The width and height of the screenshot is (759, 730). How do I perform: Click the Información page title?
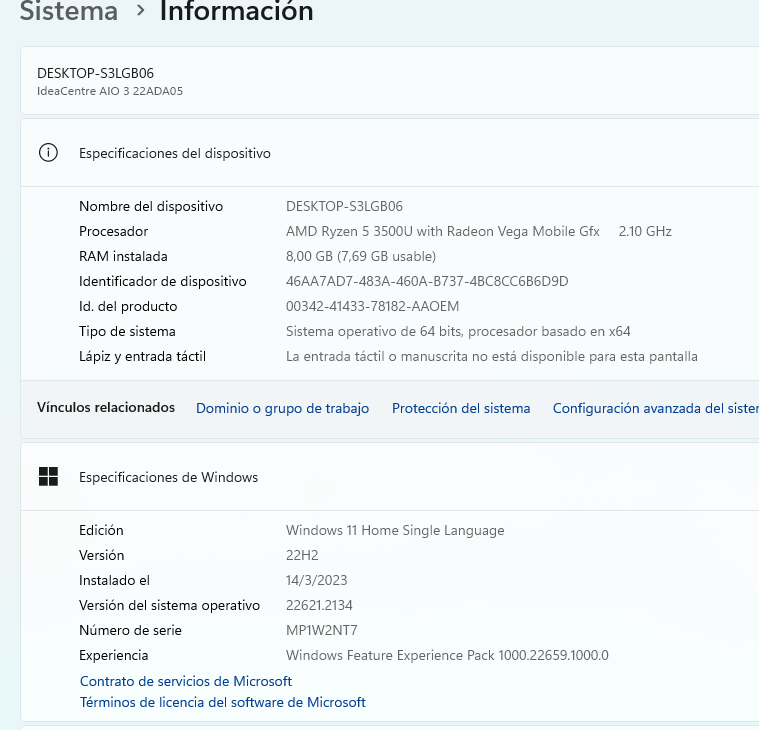pos(236,11)
